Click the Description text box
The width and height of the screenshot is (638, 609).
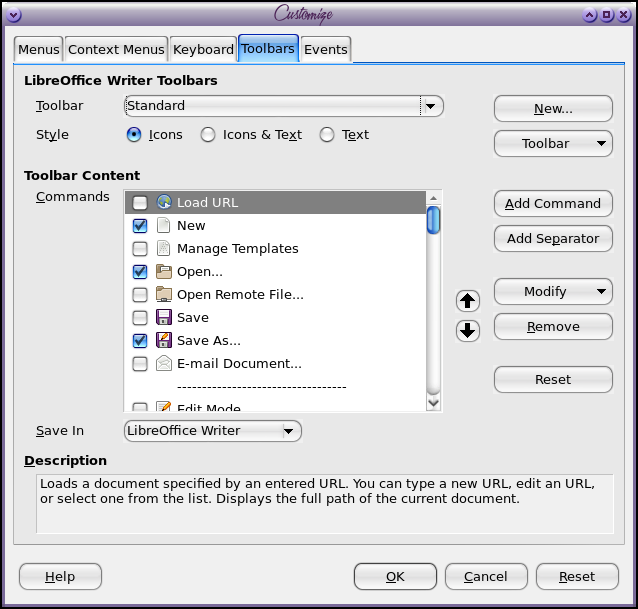coord(325,504)
